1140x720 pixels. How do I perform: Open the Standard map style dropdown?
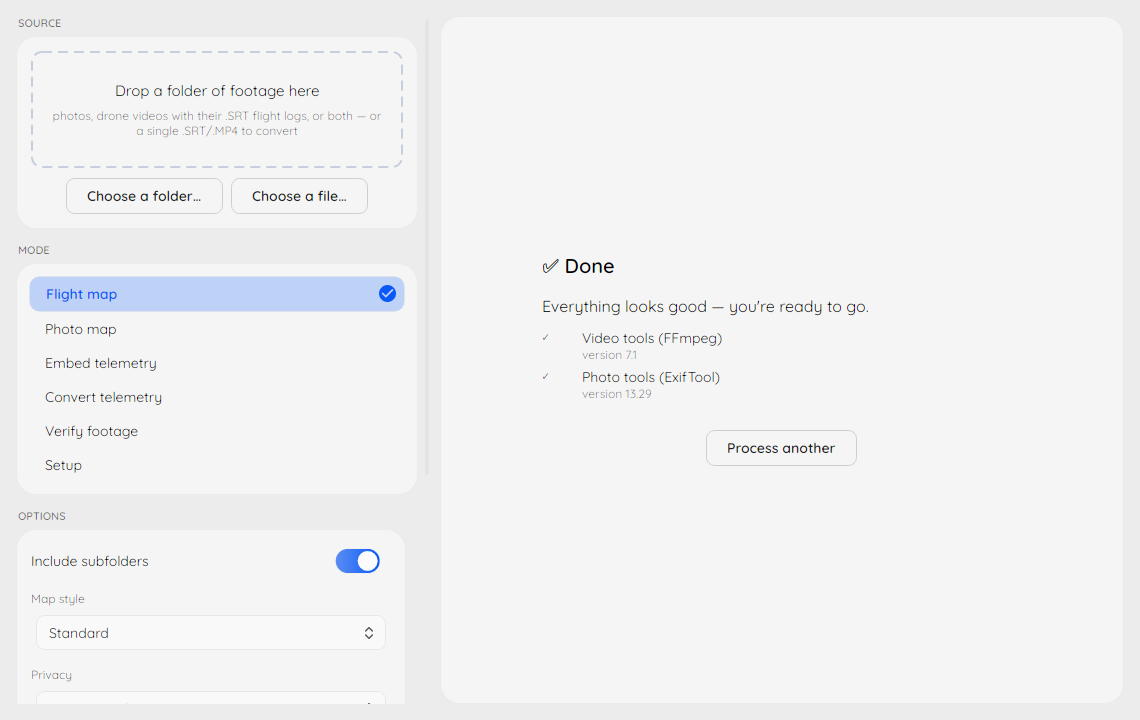point(211,633)
